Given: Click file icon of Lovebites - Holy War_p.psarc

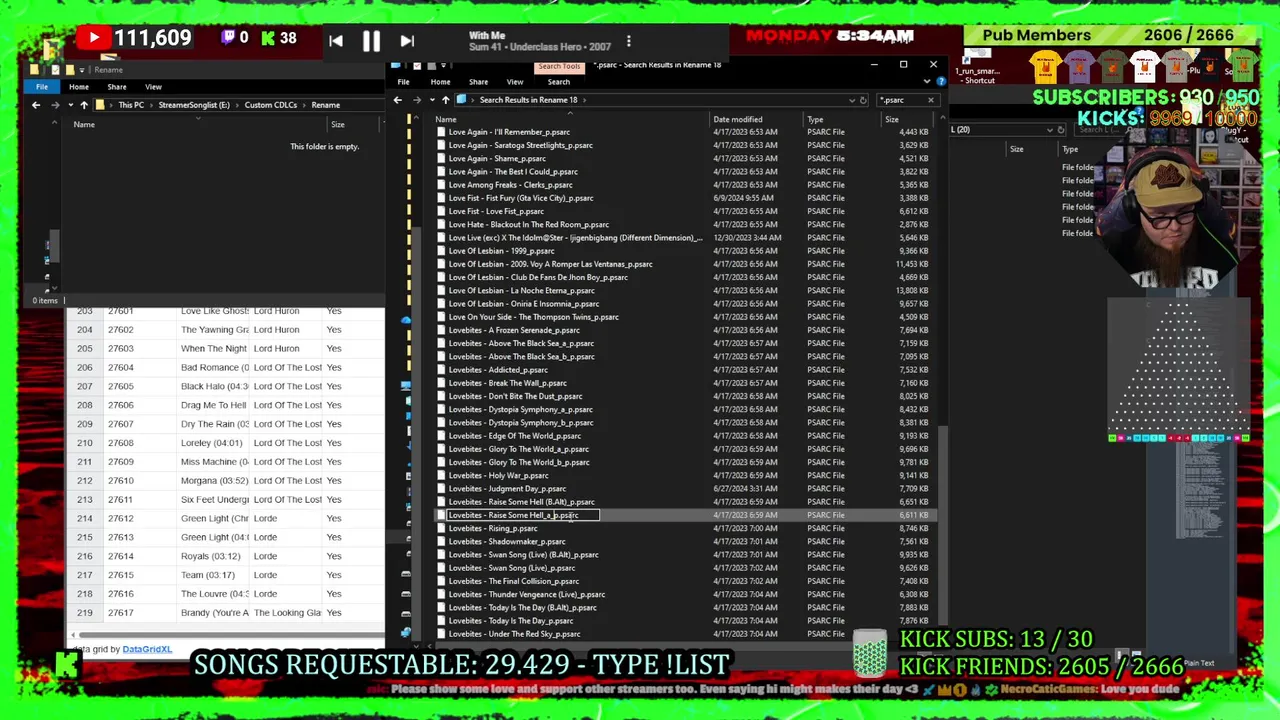Looking at the screenshot, I should point(441,475).
